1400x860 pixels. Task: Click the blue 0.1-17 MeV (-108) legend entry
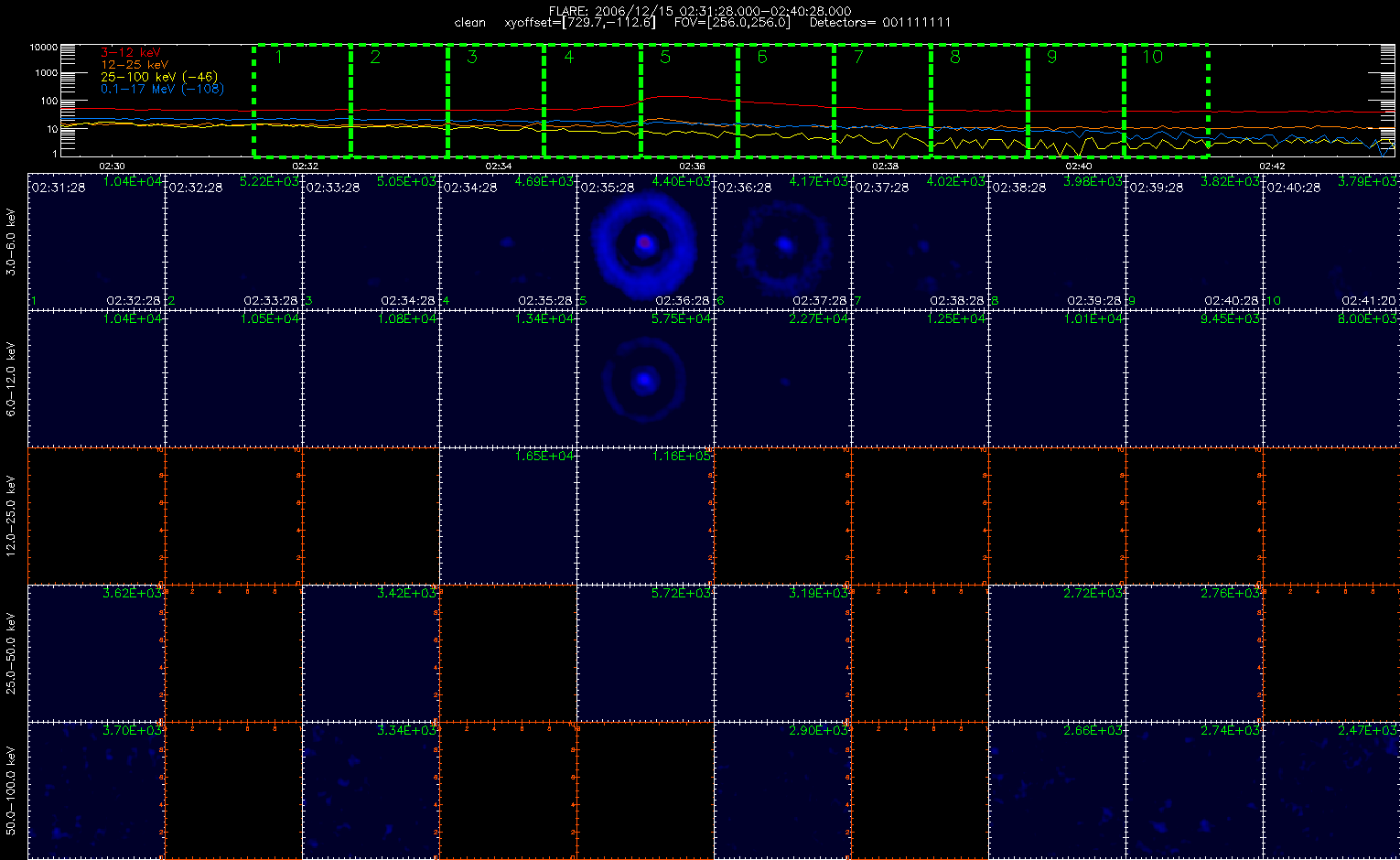tap(162, 89)
